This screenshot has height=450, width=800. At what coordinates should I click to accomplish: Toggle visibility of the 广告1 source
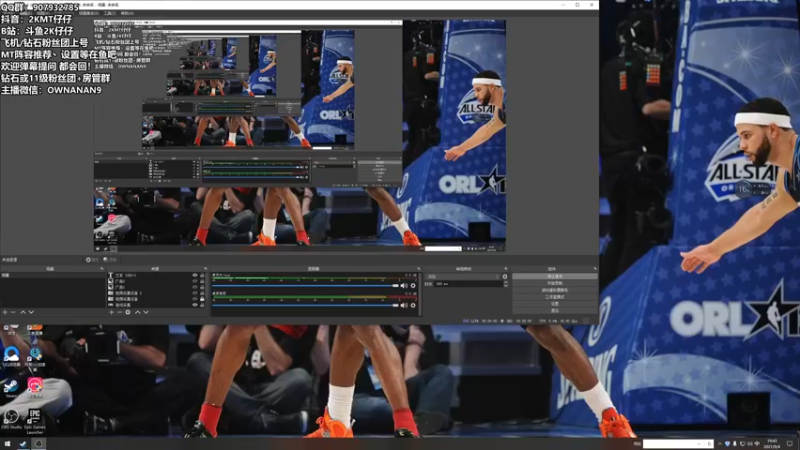pyautogui.click(x=194, y=287)
